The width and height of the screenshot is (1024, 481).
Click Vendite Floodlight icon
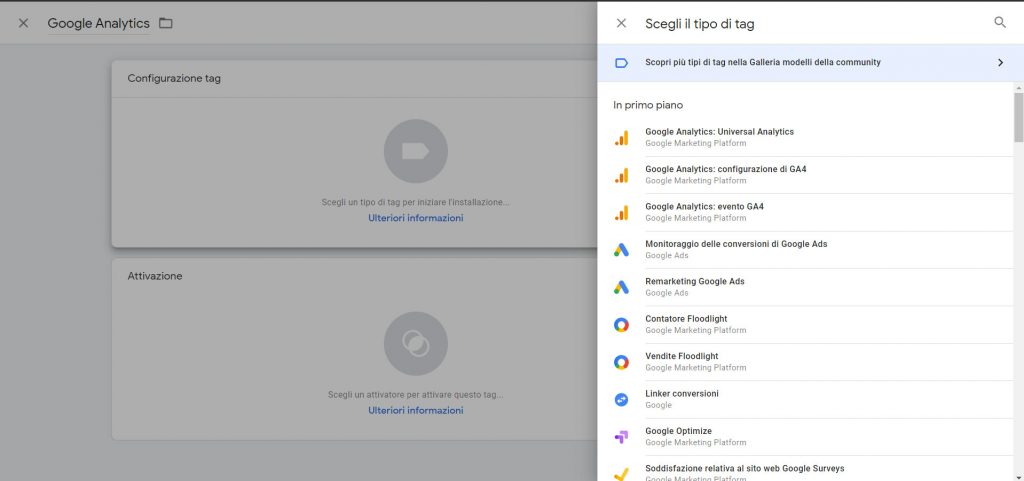pos(622,362)
